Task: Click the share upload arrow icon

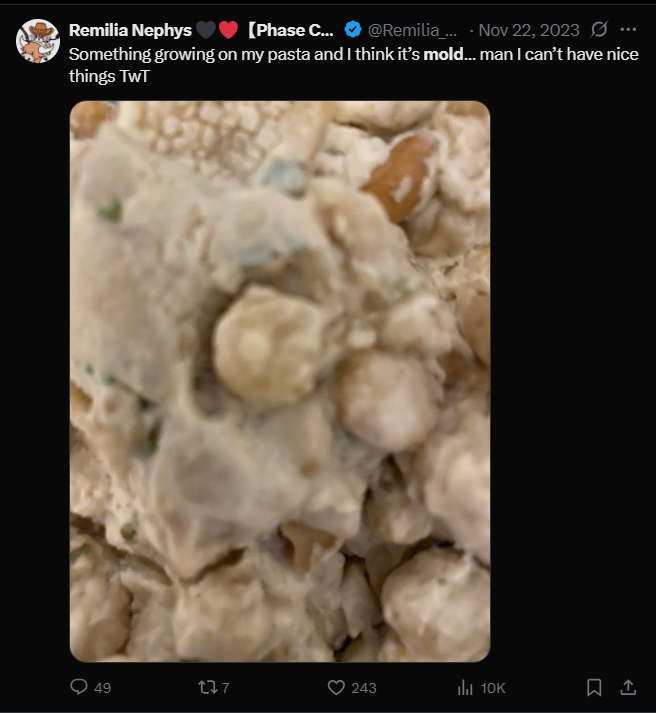Action: coord(628,687)
